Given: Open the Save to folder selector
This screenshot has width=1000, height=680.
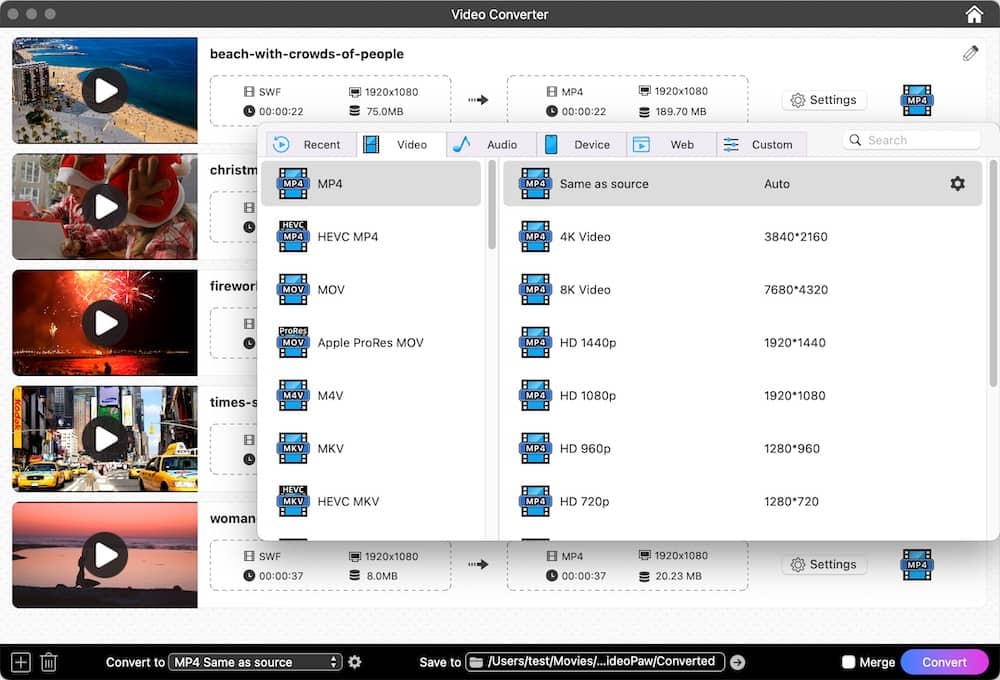Looking at the screenshot, I should (594, 661).
